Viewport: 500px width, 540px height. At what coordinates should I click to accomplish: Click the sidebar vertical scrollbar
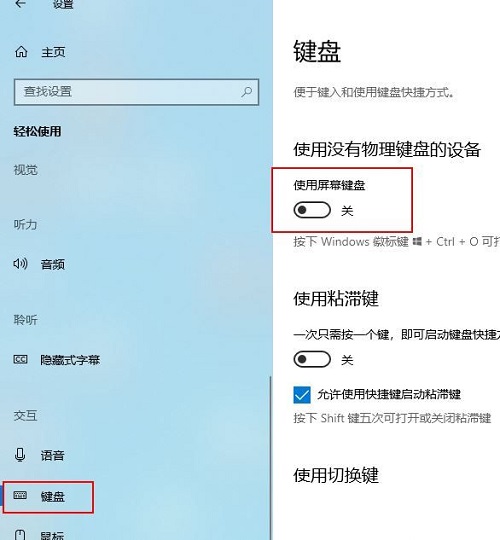[x=271, y=458]
